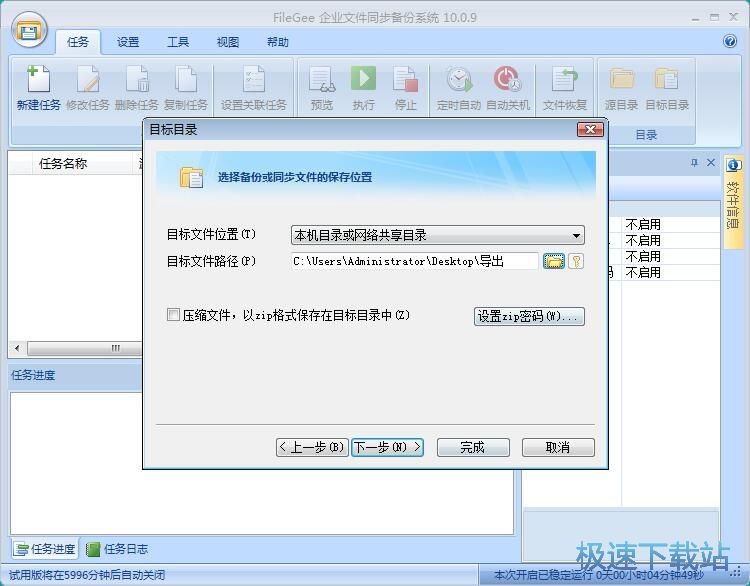This screenshot has width=750, height=586.
Task: Enable compress files to zip checkbox
Action: (173, 315)
